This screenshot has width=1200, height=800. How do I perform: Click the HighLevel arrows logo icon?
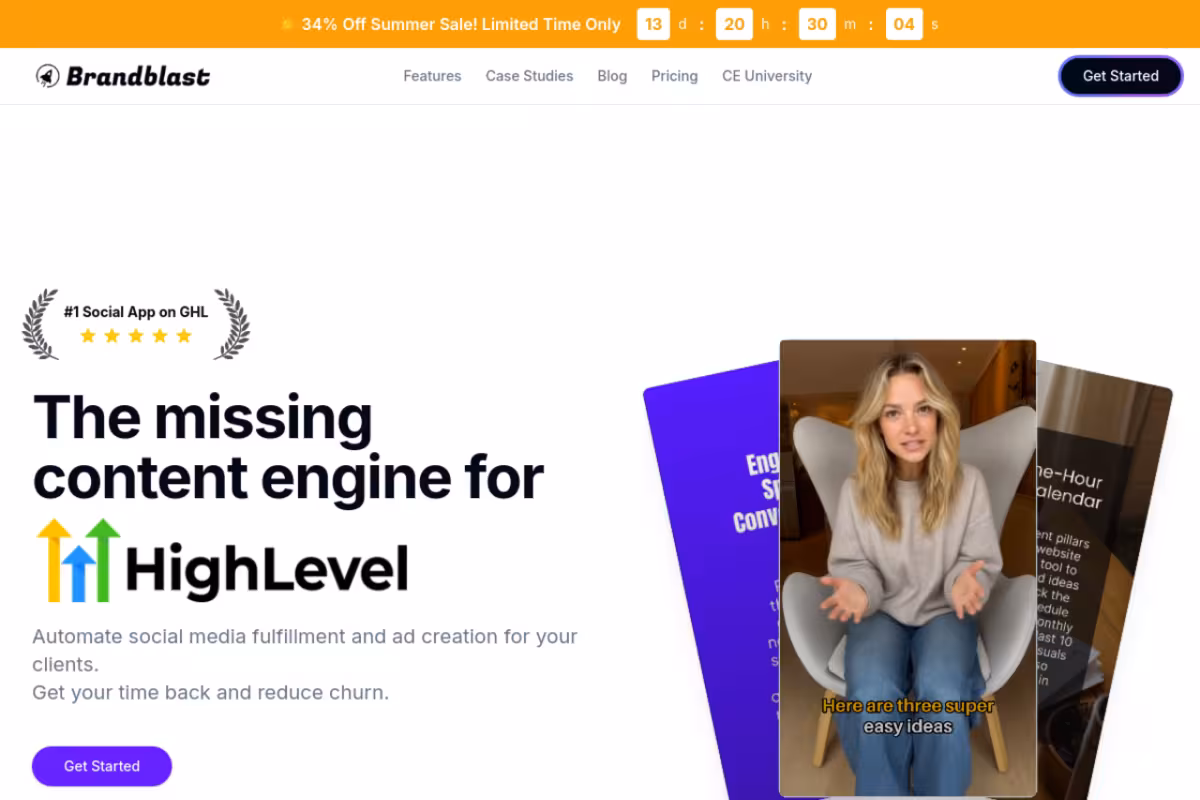(x=78, y=559)
